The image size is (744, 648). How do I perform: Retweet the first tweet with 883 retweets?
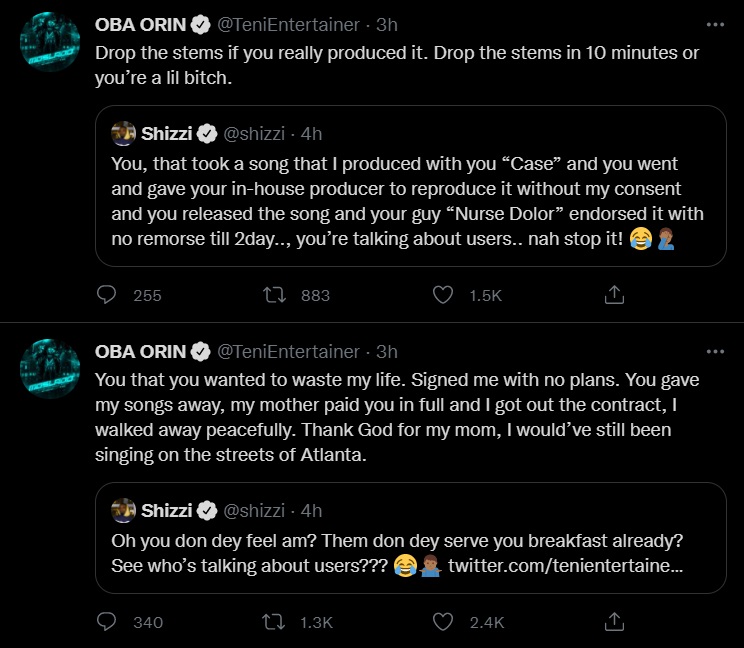(273, 294)
